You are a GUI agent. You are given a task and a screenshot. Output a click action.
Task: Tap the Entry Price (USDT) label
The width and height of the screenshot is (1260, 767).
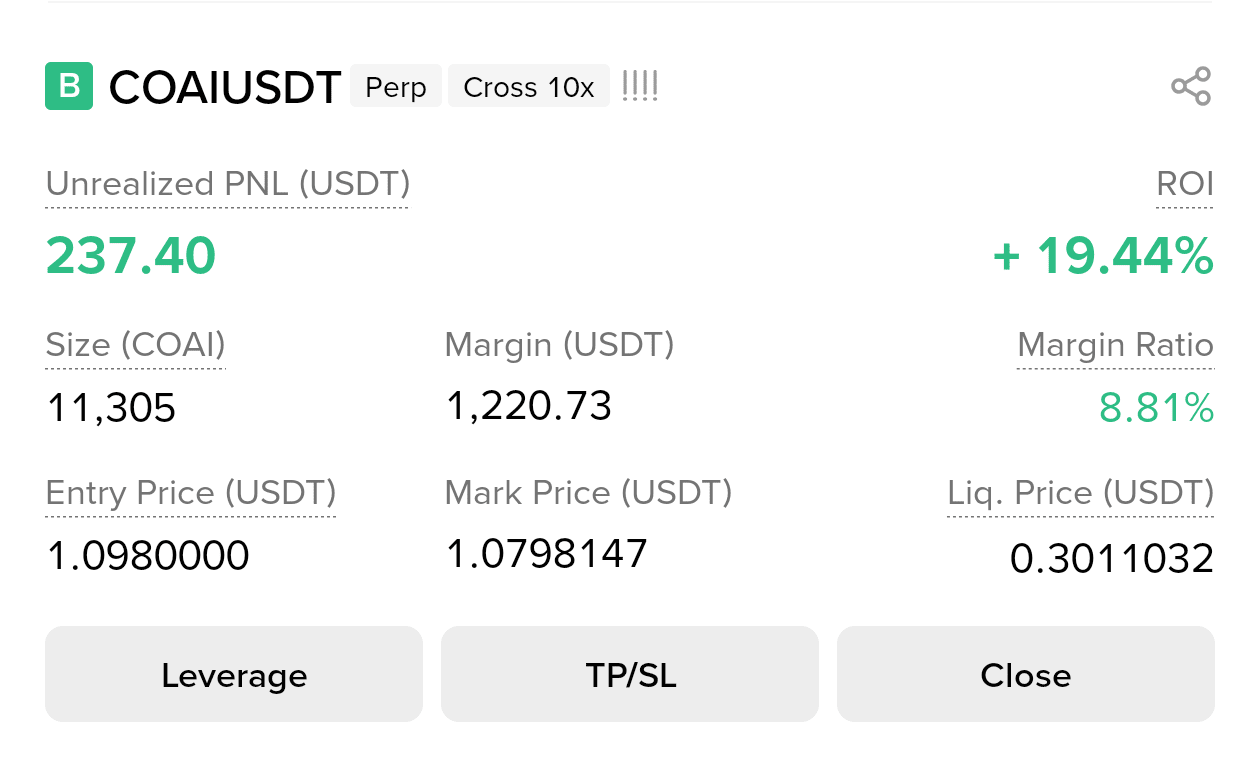pyautogui.click(x=191, y=493)
